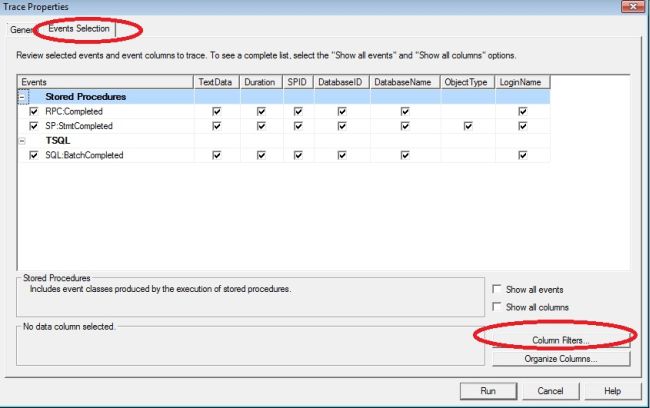This screenshot has width=650, height=408.
Task: Uncheck the SP:StmtCompleted event checkbox
Action: (x=34, y=126)
